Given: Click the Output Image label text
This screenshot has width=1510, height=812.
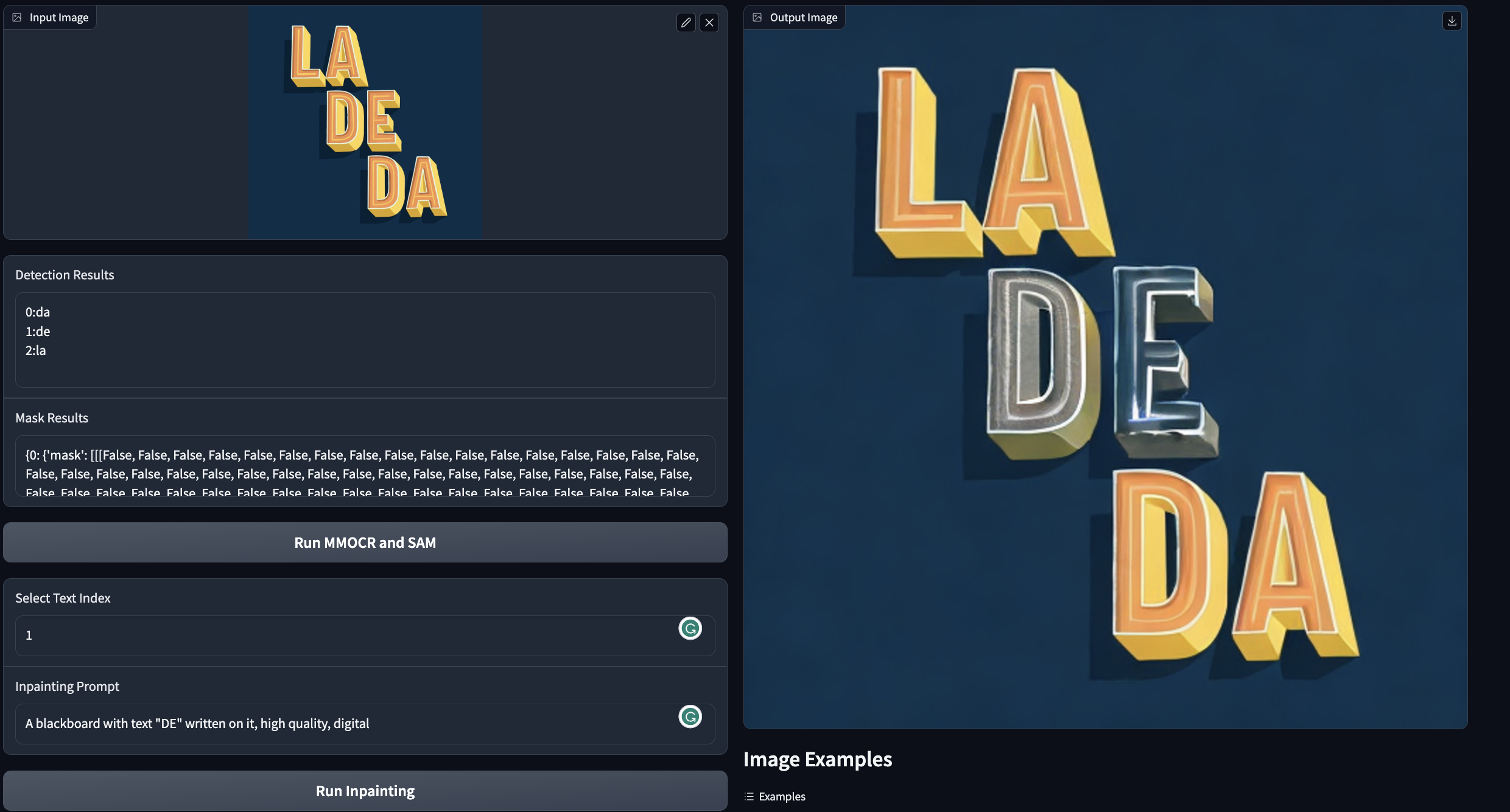Looking at the screenshot, I should pos(803,18).
